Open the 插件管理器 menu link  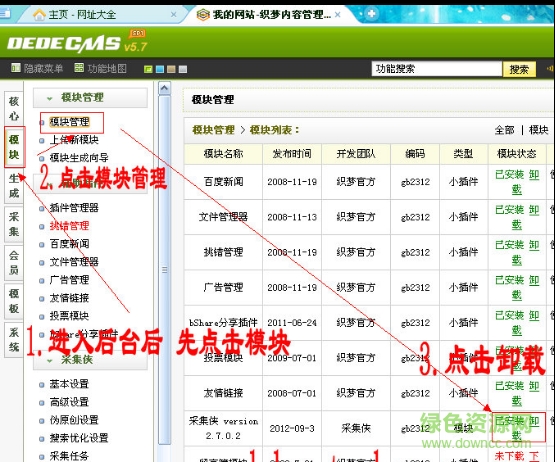pyautogui.click(x=74, y=208)
